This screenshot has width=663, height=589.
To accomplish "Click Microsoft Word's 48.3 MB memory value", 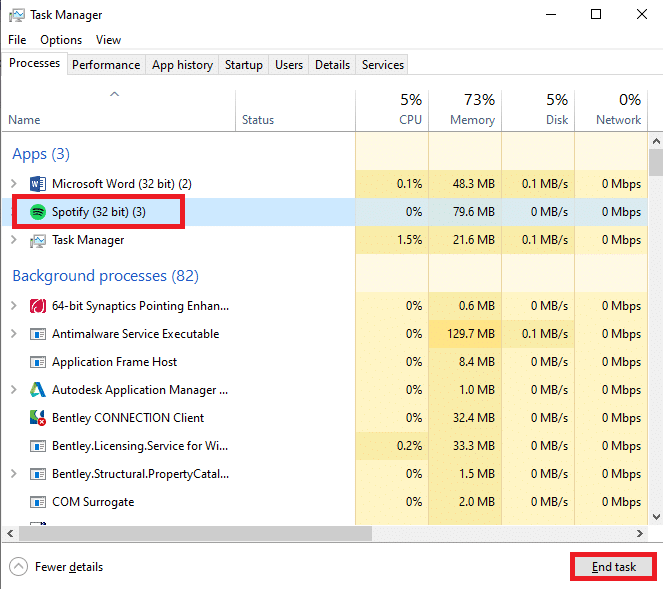I will coord(474,184).
